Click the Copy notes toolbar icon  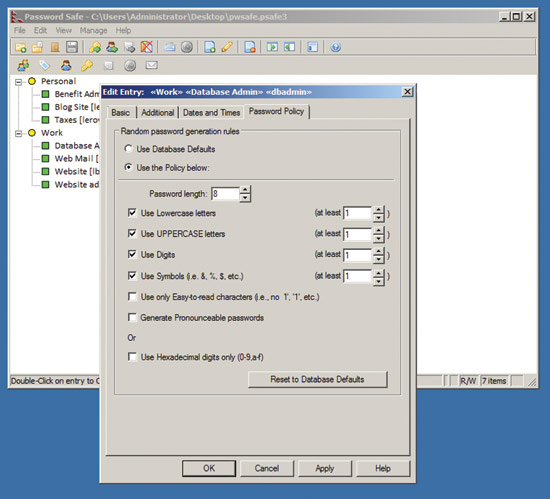point(129,47)
